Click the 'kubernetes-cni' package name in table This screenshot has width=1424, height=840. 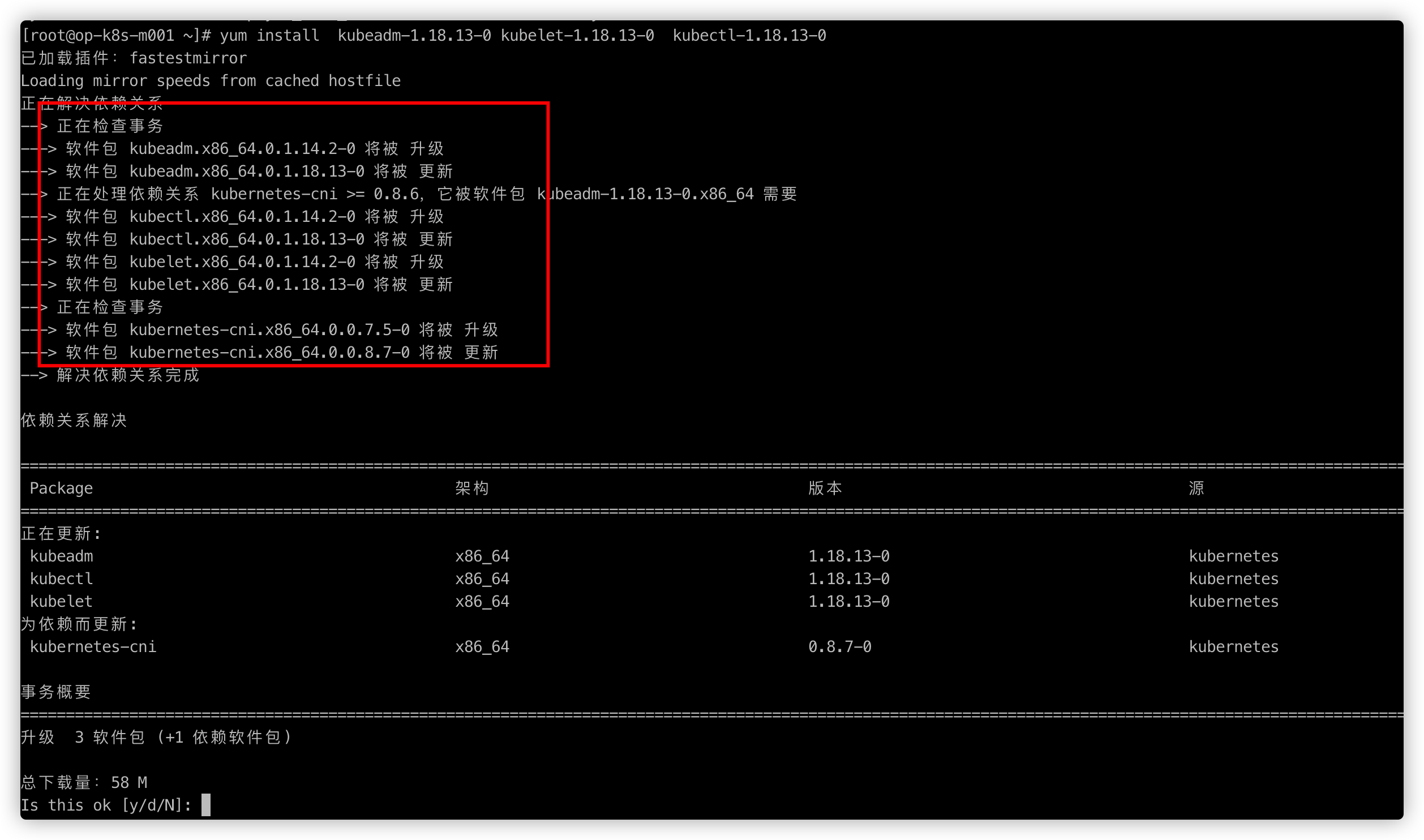(93, 647)
